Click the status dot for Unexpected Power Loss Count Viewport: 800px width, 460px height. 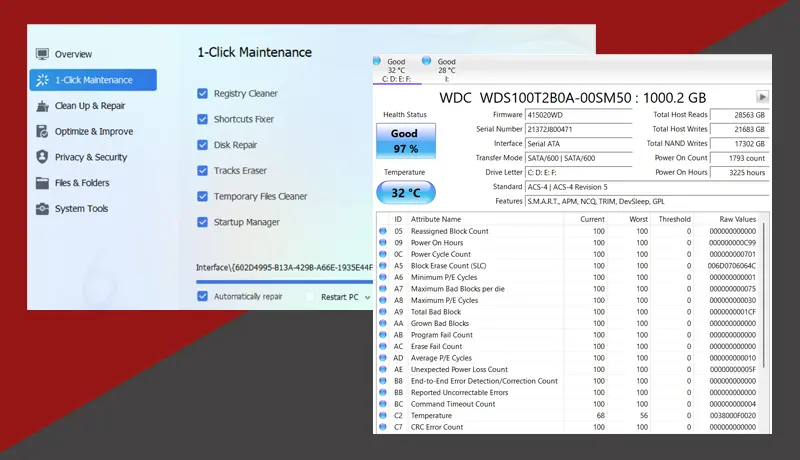(x=383, y=369)
